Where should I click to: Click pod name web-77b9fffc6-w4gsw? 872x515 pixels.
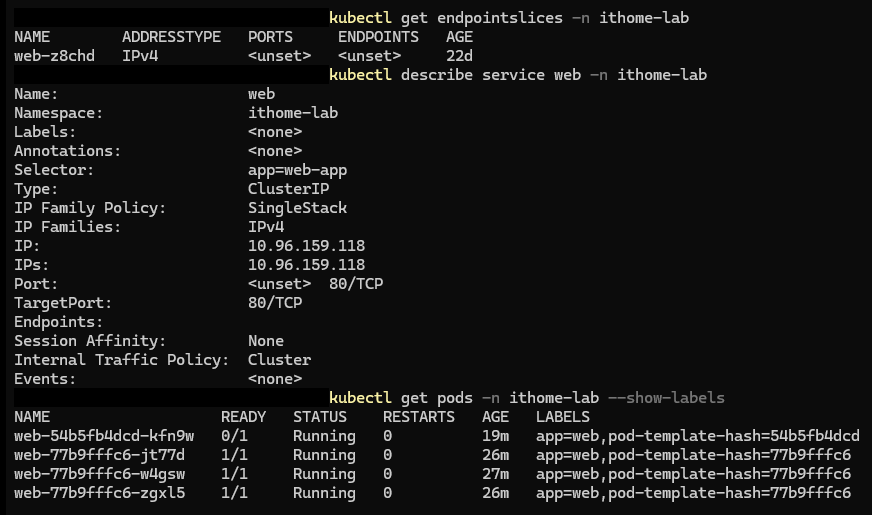100,474
